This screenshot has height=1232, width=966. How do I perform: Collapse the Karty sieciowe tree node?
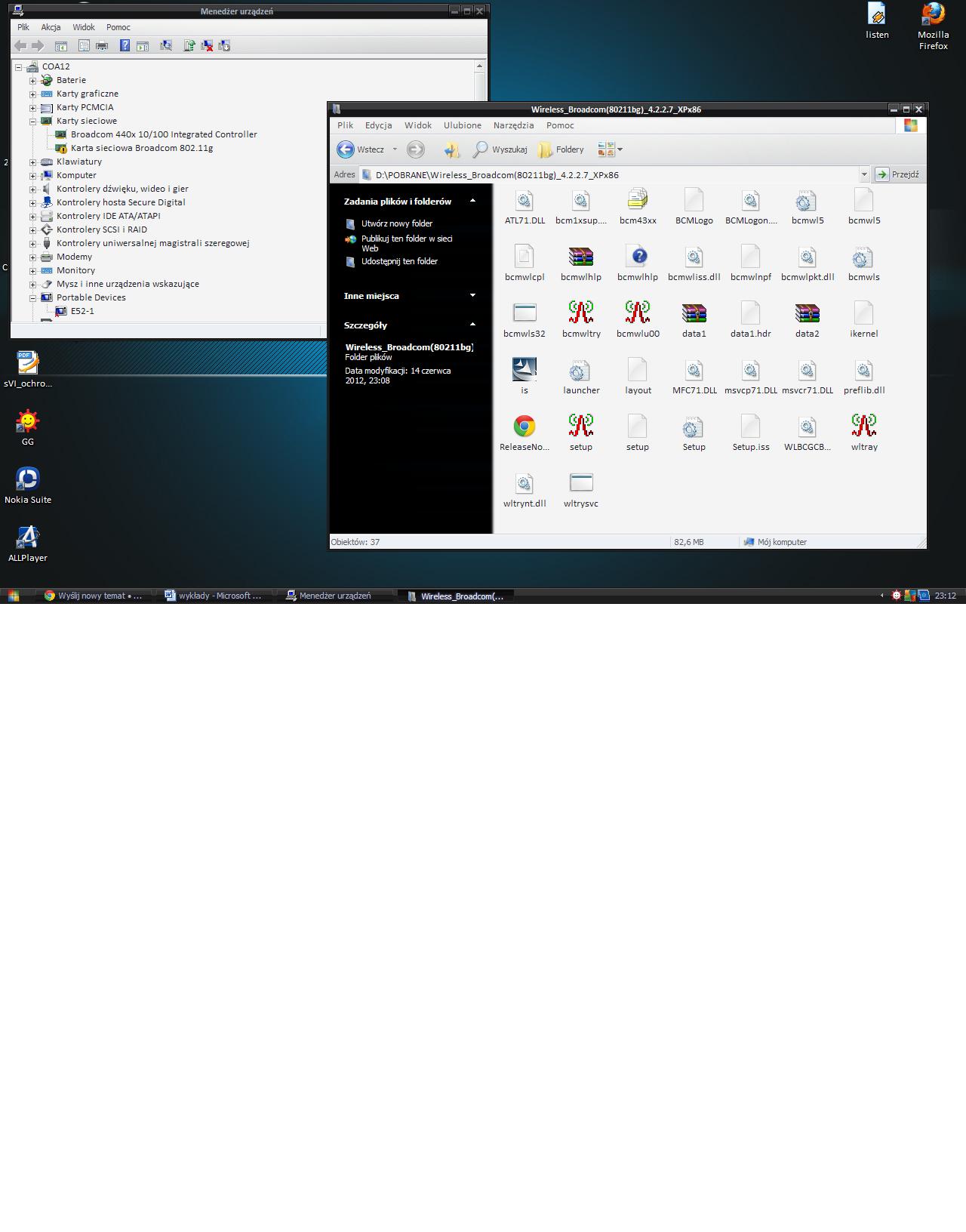click(32, 122)
